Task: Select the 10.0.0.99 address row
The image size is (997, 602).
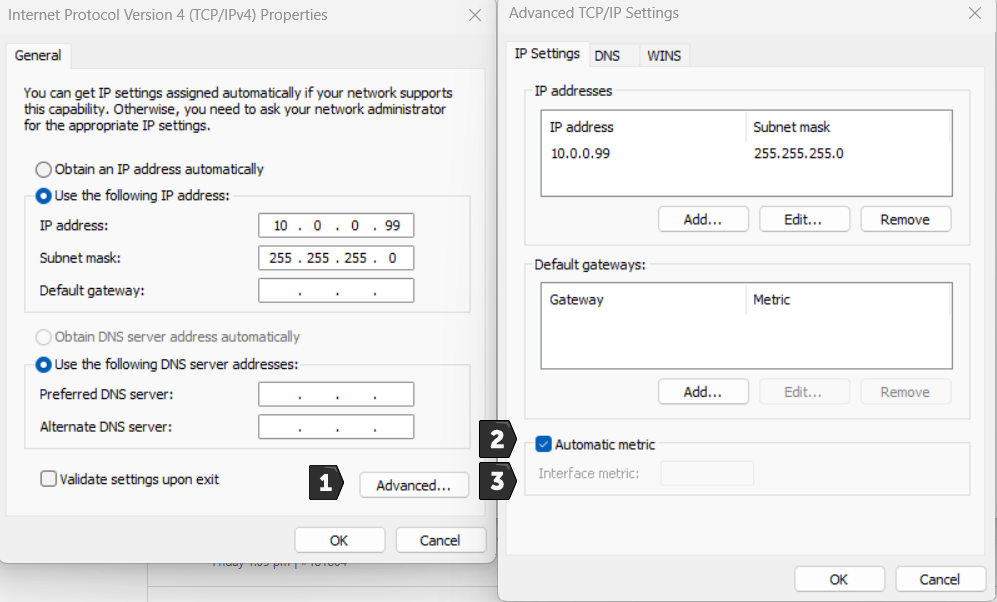Action: (x=746, y=153)
